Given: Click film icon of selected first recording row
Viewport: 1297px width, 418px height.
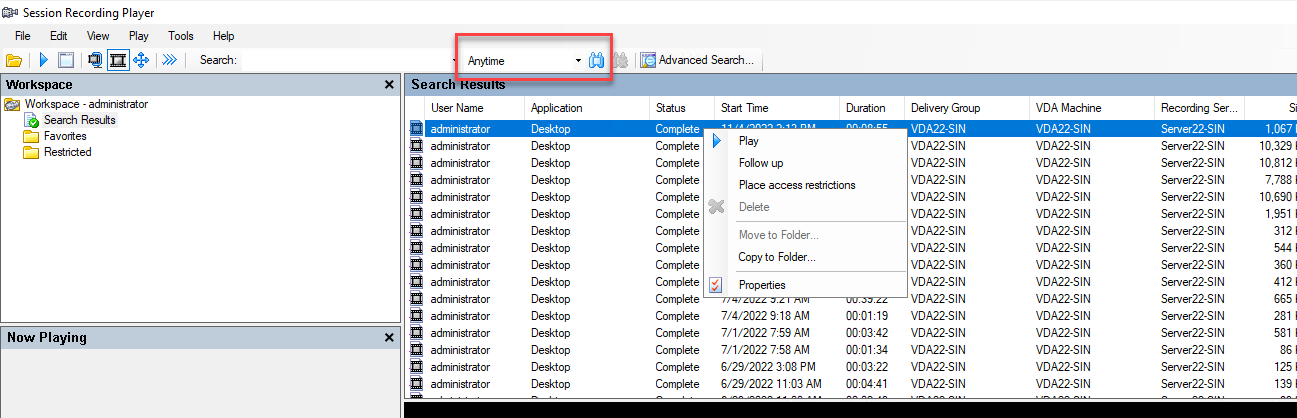Looking at the screenshot, I should (x=417, y=129).
